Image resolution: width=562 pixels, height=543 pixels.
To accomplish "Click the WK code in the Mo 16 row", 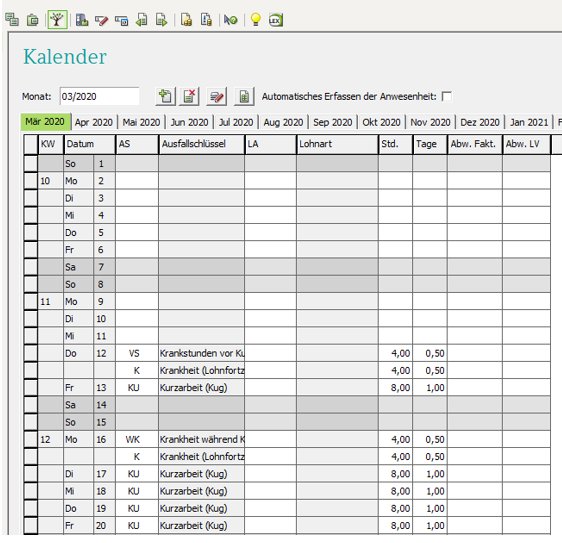I will pos(133,439).
